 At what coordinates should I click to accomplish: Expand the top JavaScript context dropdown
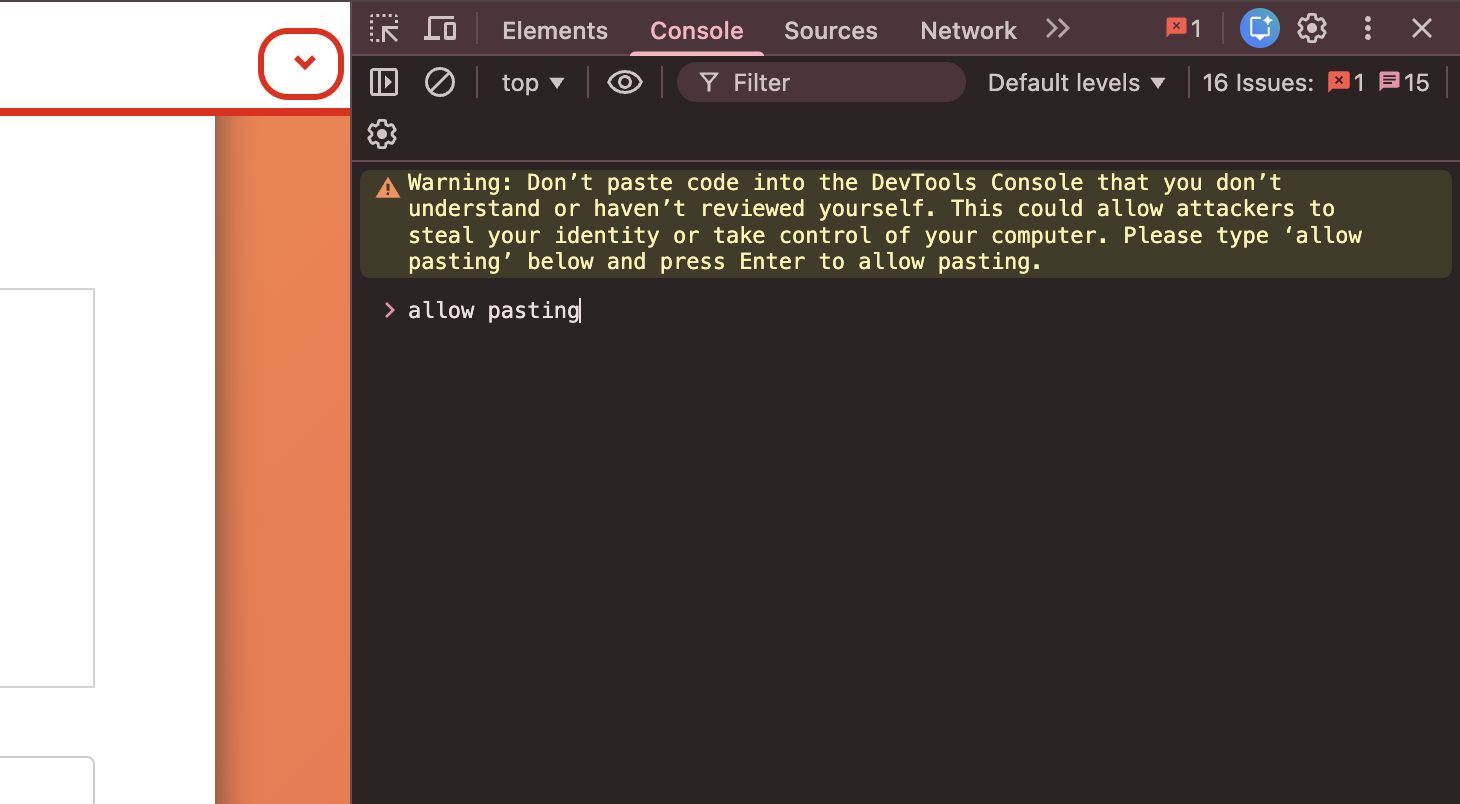coord(533,83)
